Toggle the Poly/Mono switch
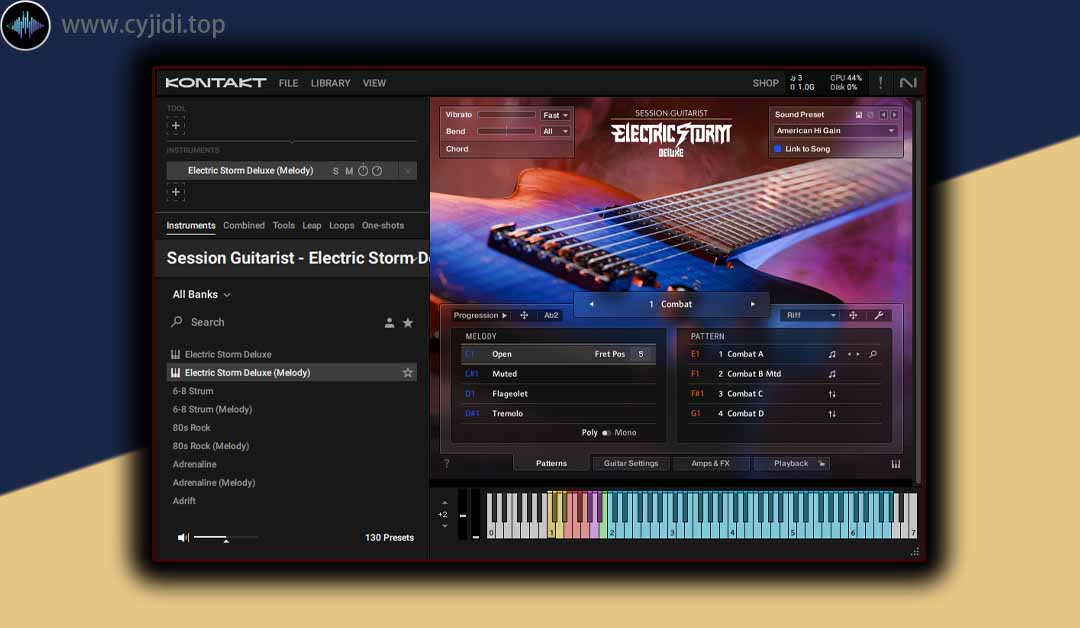The width and height of the screenshot is (1080, 628). 606,433
